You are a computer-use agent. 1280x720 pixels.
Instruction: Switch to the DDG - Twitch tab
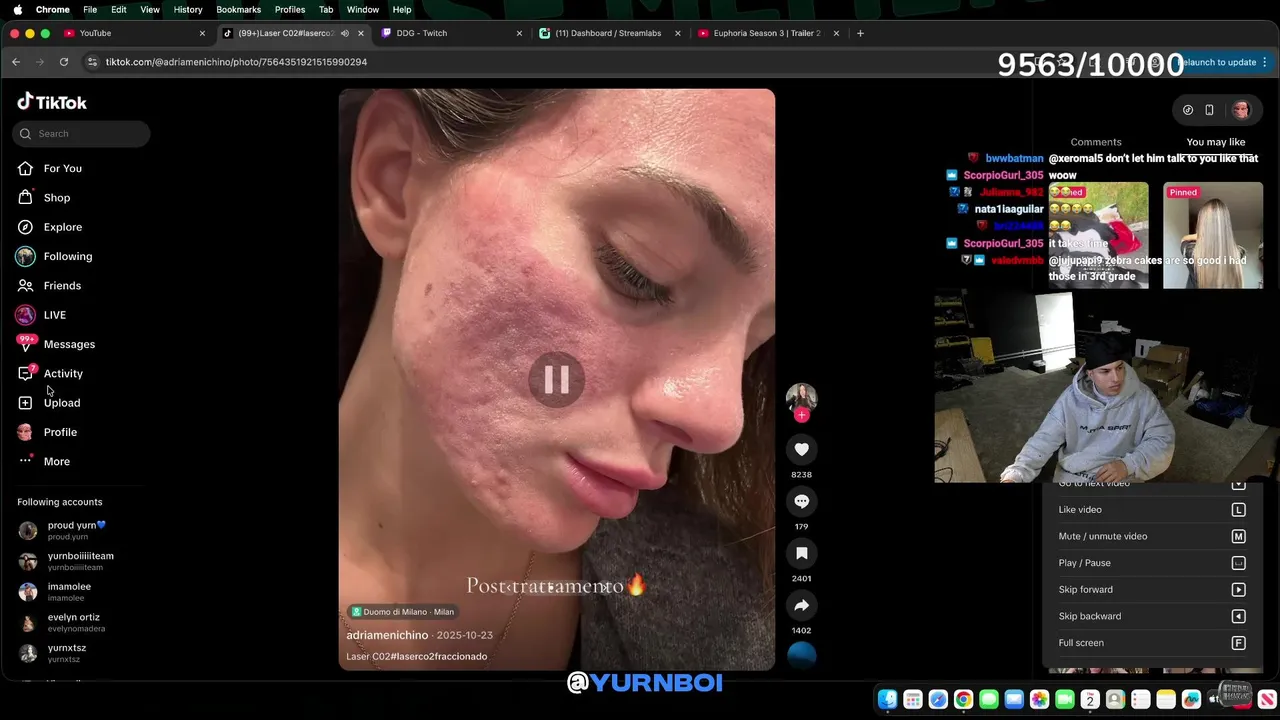[450, 33]
